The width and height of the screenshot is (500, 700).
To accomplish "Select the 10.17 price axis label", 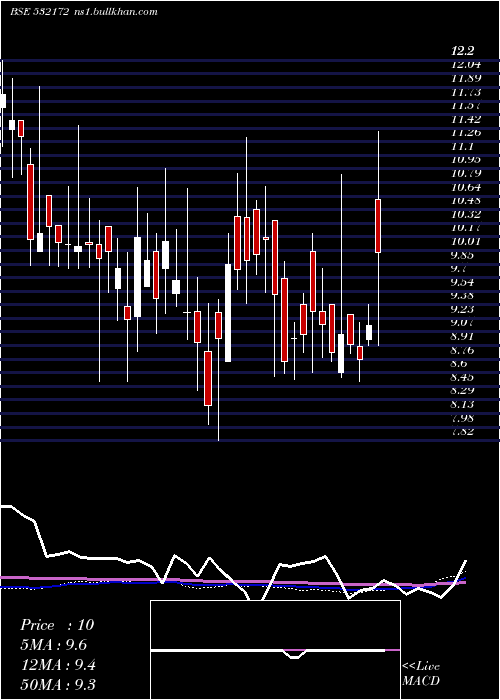I will (467, 228).
